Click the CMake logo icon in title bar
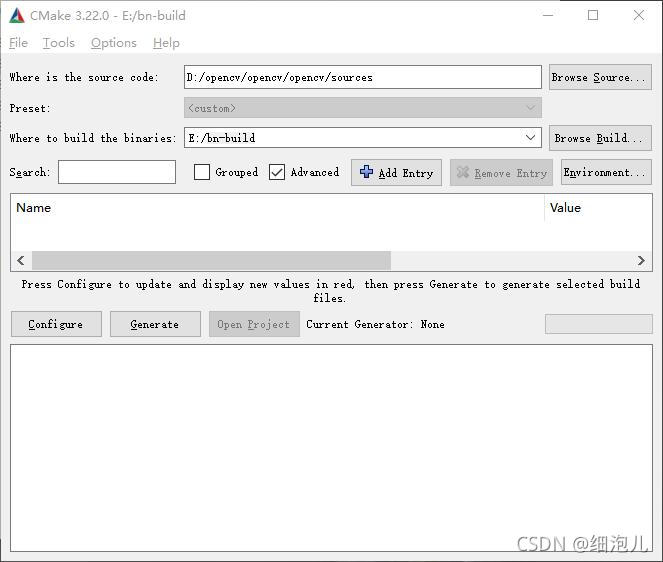 point(17,16)
